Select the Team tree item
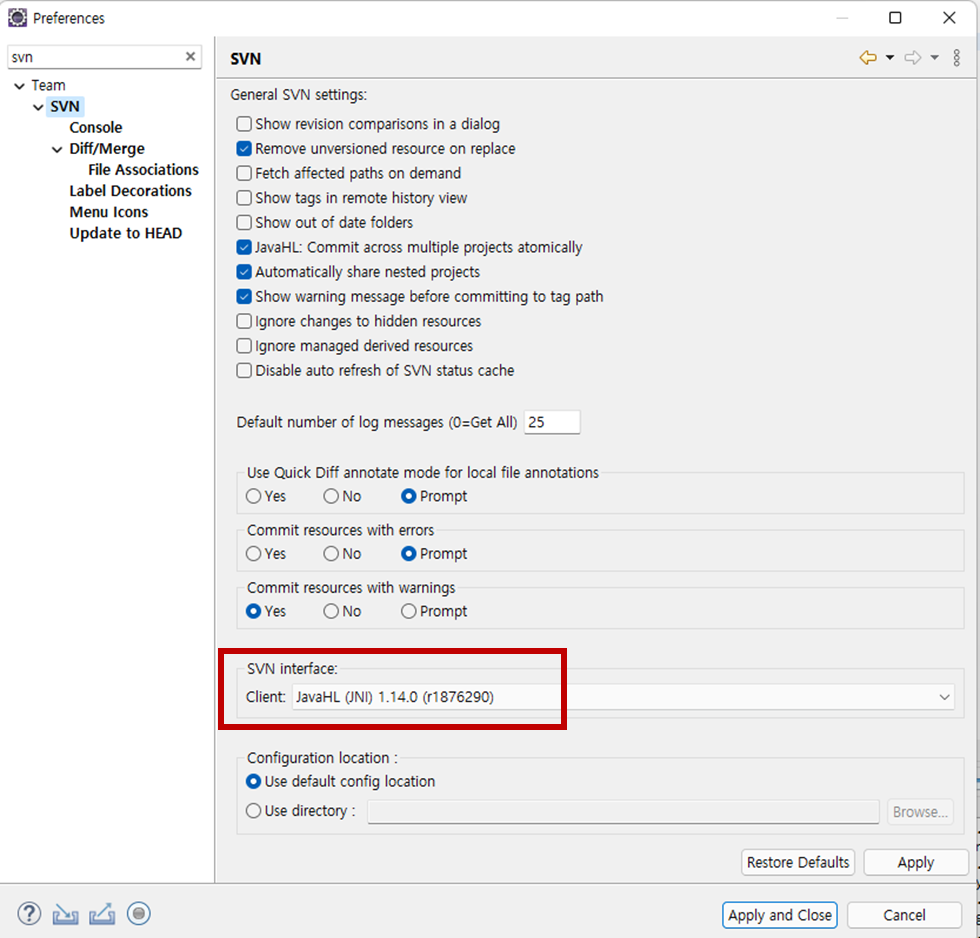The height and width of the screenshot is (938, 980). pyautogui.click(x=48, y=85)
